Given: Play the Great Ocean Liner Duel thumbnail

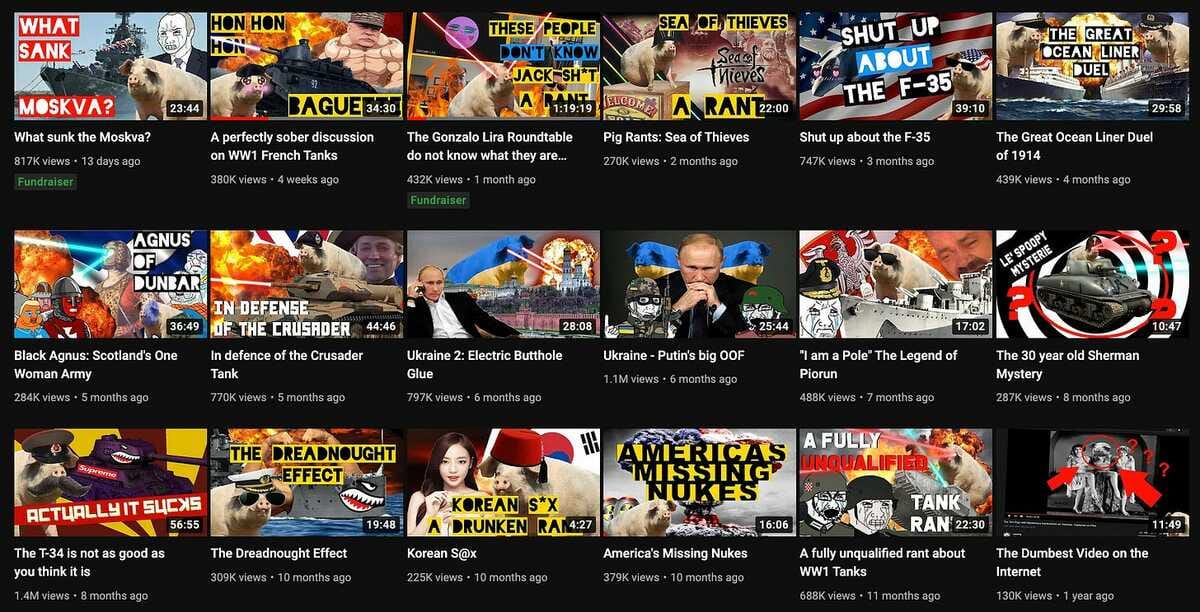Looking at the screenshot, I should [1092, 66].
